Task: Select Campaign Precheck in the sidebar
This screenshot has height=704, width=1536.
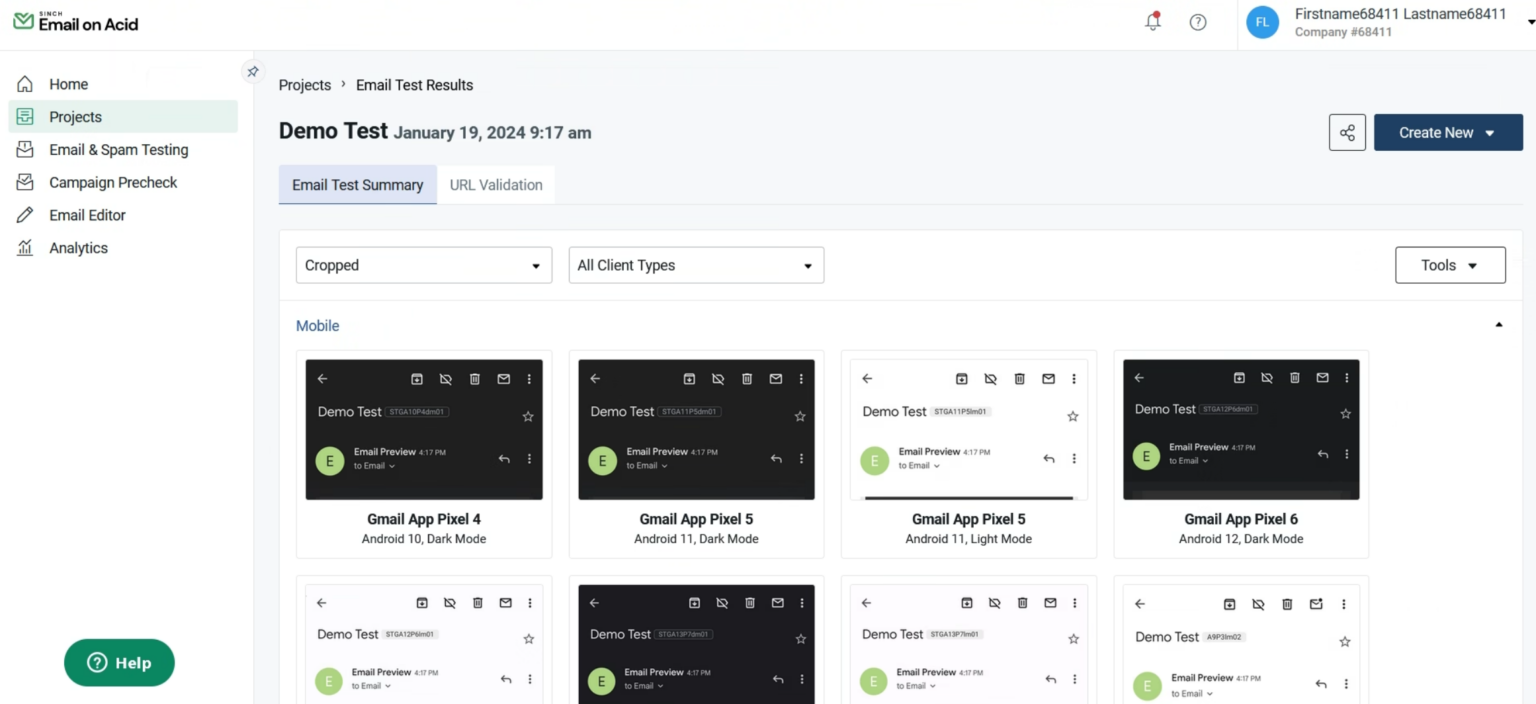Action: tap(112, 182)
